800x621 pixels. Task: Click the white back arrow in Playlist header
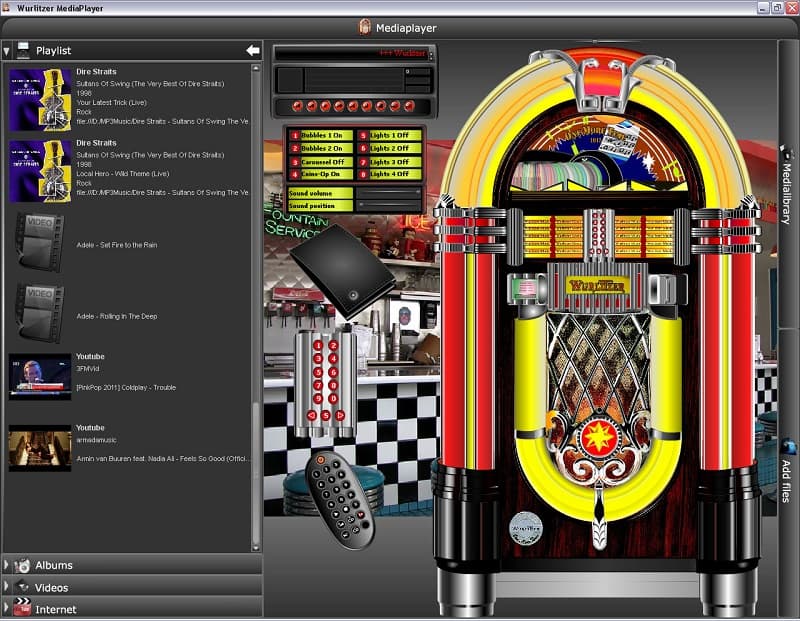click(253, 50)
